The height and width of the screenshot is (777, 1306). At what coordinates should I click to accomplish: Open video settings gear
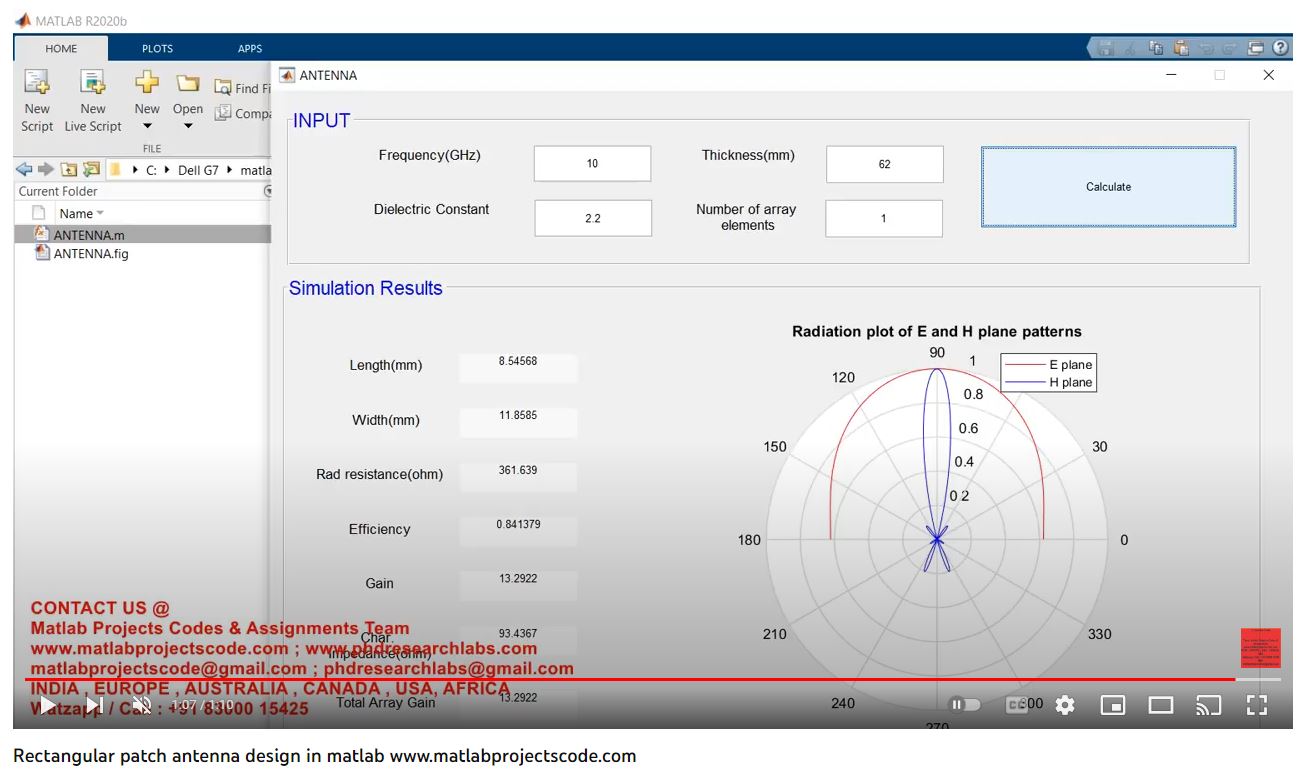(x=1065, y=705)
